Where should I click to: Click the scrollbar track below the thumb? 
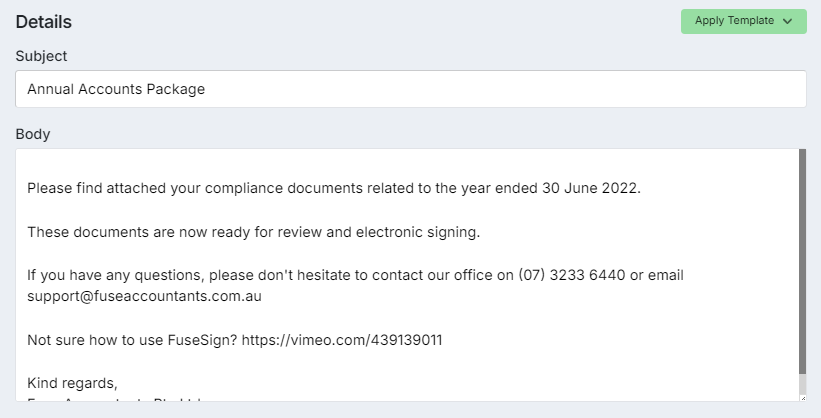pos(802,384)
